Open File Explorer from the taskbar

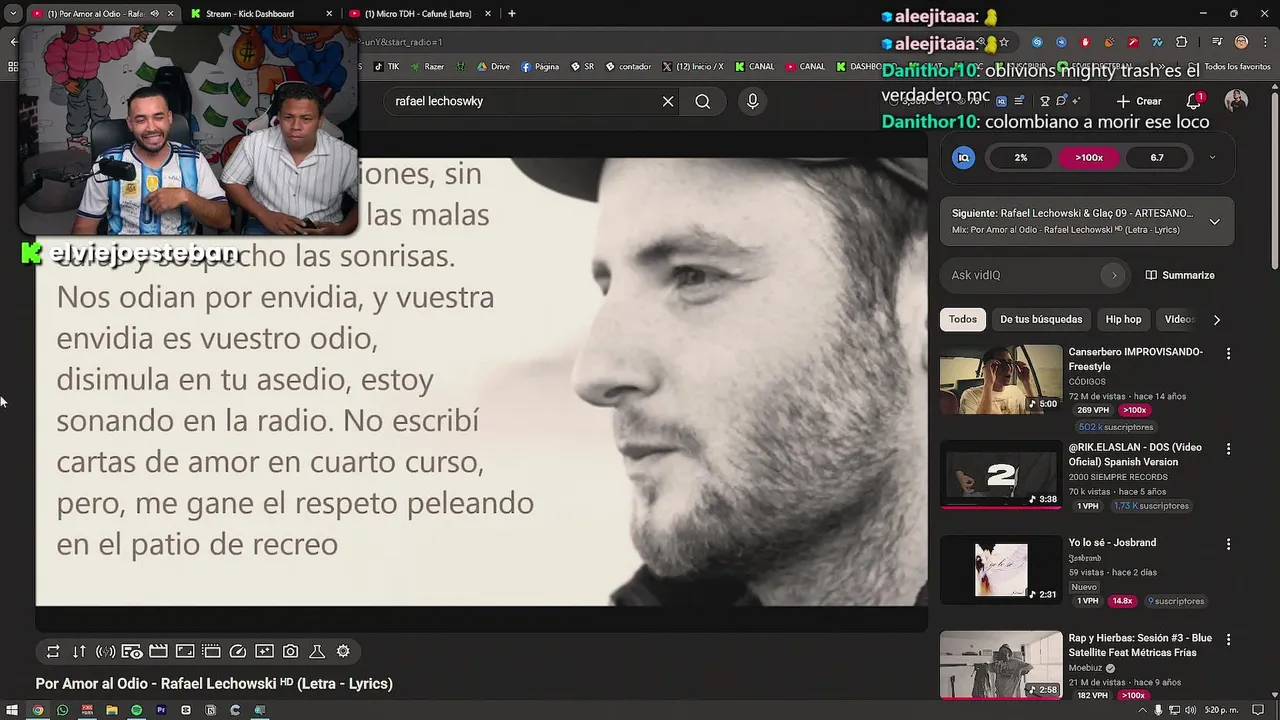[x=111, y=710]
